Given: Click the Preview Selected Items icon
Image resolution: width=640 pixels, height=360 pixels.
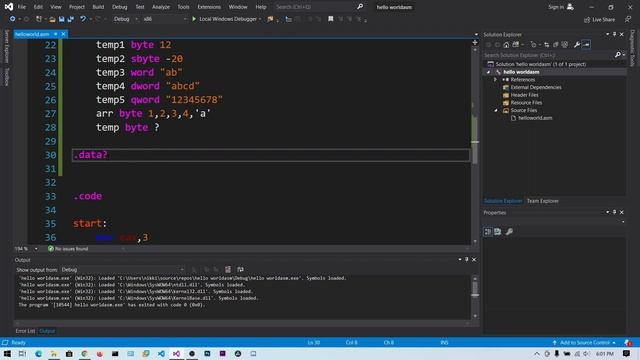Looking at the screenshot, I should (586, 44).
